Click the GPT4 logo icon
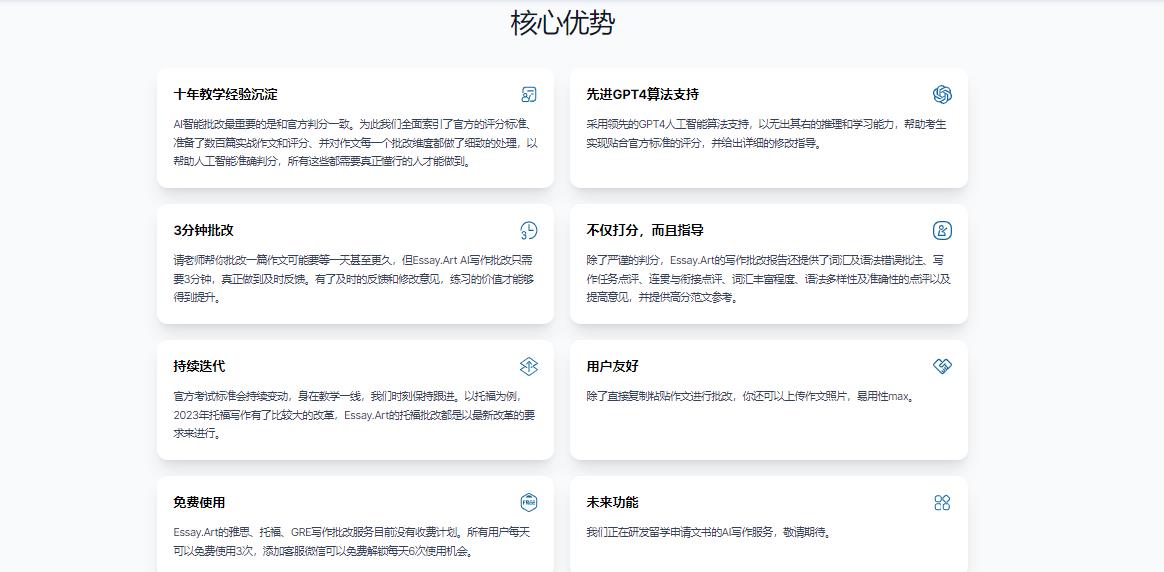Screen dimensions: 1164x572 click(x=941, y=95)
